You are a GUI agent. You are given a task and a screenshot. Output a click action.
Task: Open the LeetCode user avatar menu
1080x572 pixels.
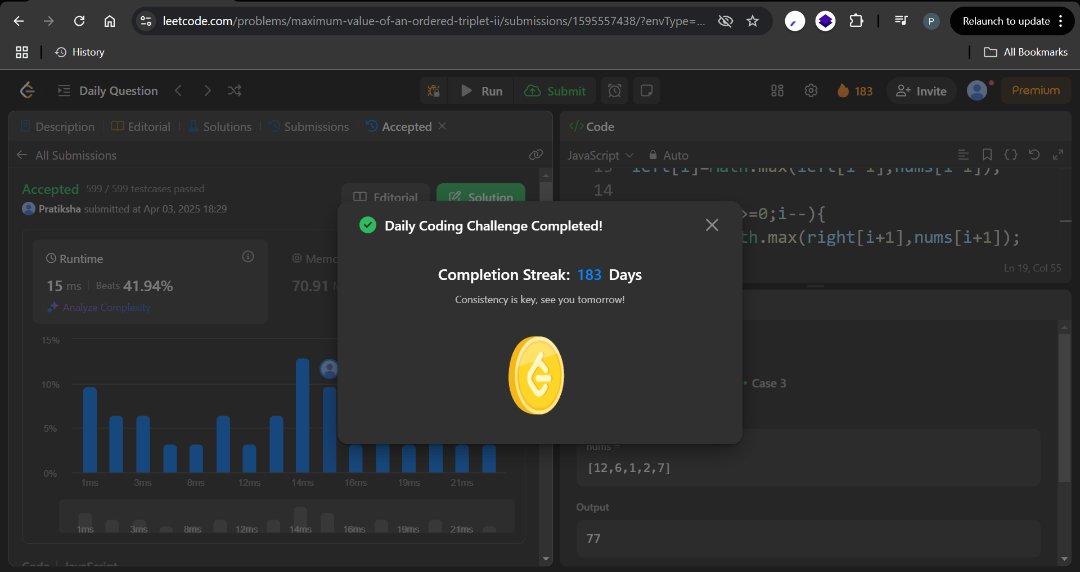click(x=977, y=91)
